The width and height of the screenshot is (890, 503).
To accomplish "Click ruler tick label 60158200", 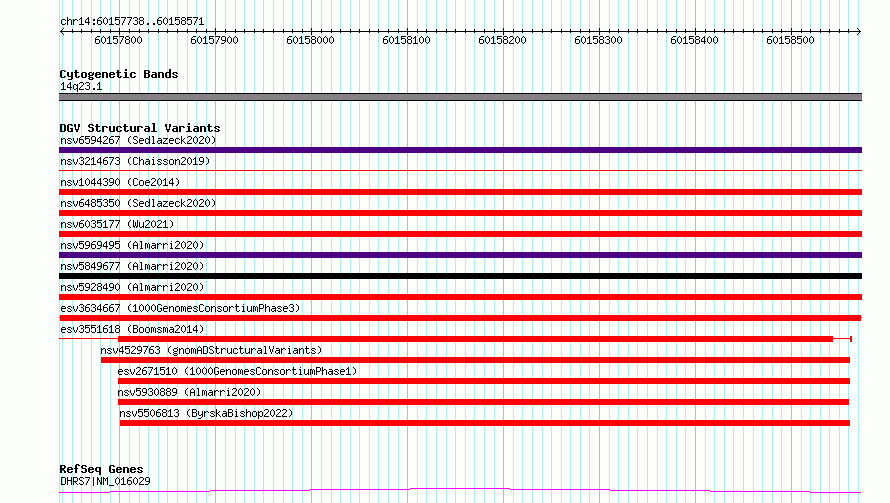I will click(502, 40).
